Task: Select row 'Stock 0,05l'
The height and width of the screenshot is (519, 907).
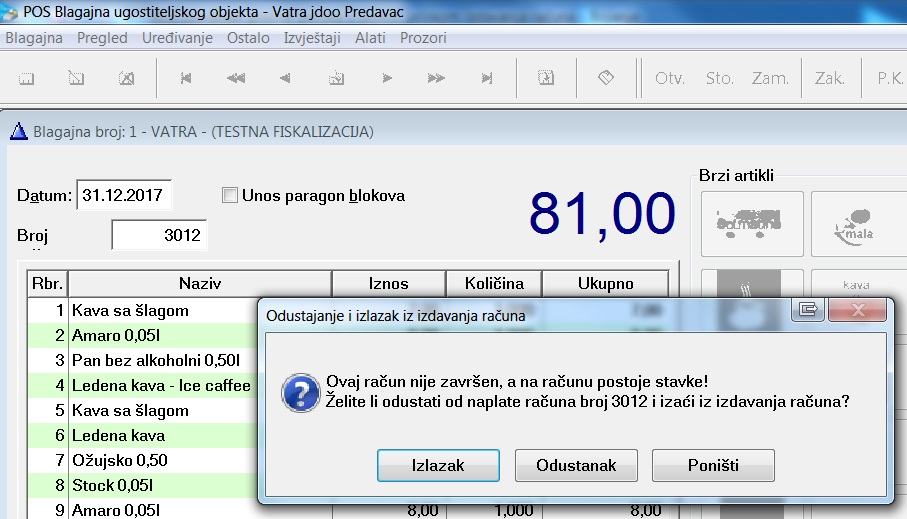Action: [x=142, y=485]
